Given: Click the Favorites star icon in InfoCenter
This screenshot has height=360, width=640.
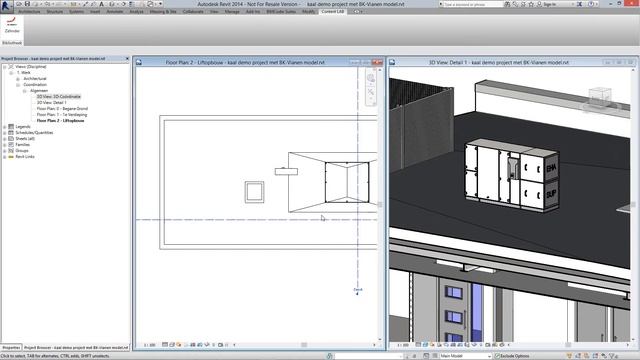Looking at the screenshot, I should pos(531,4).
